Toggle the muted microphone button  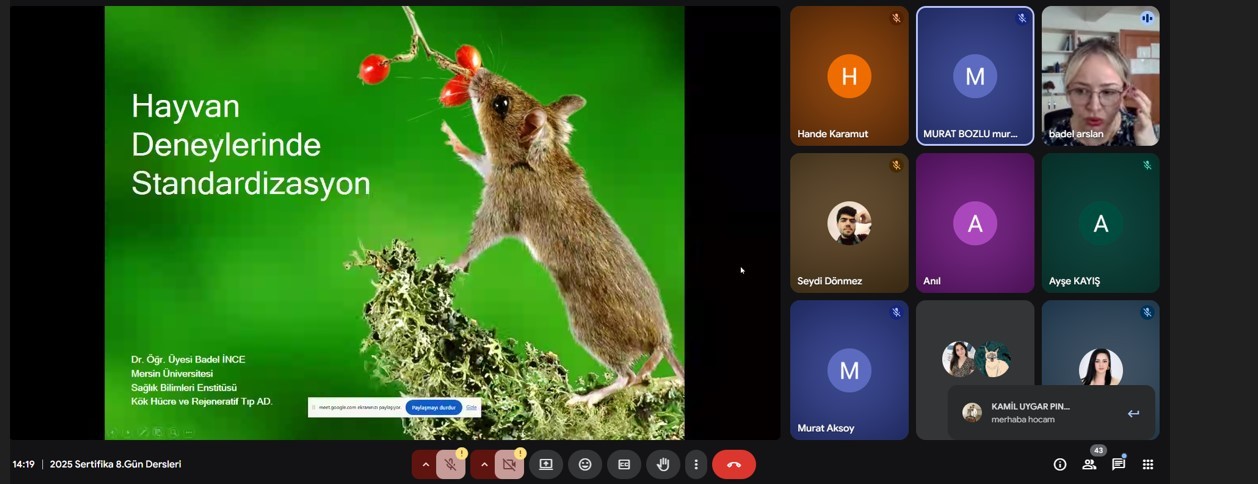point(451,464)
